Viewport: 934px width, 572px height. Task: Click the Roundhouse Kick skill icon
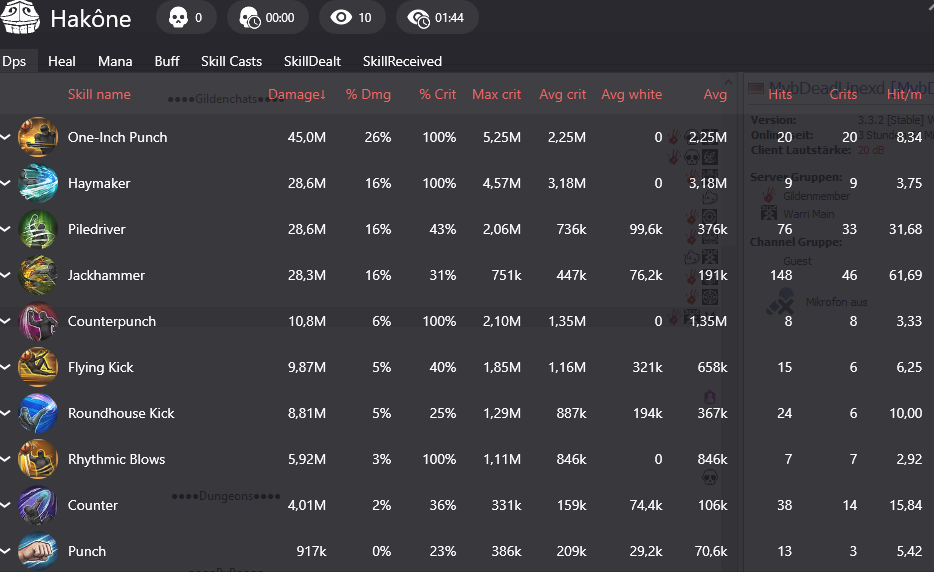pyautogui.click(x=38, y=413)
